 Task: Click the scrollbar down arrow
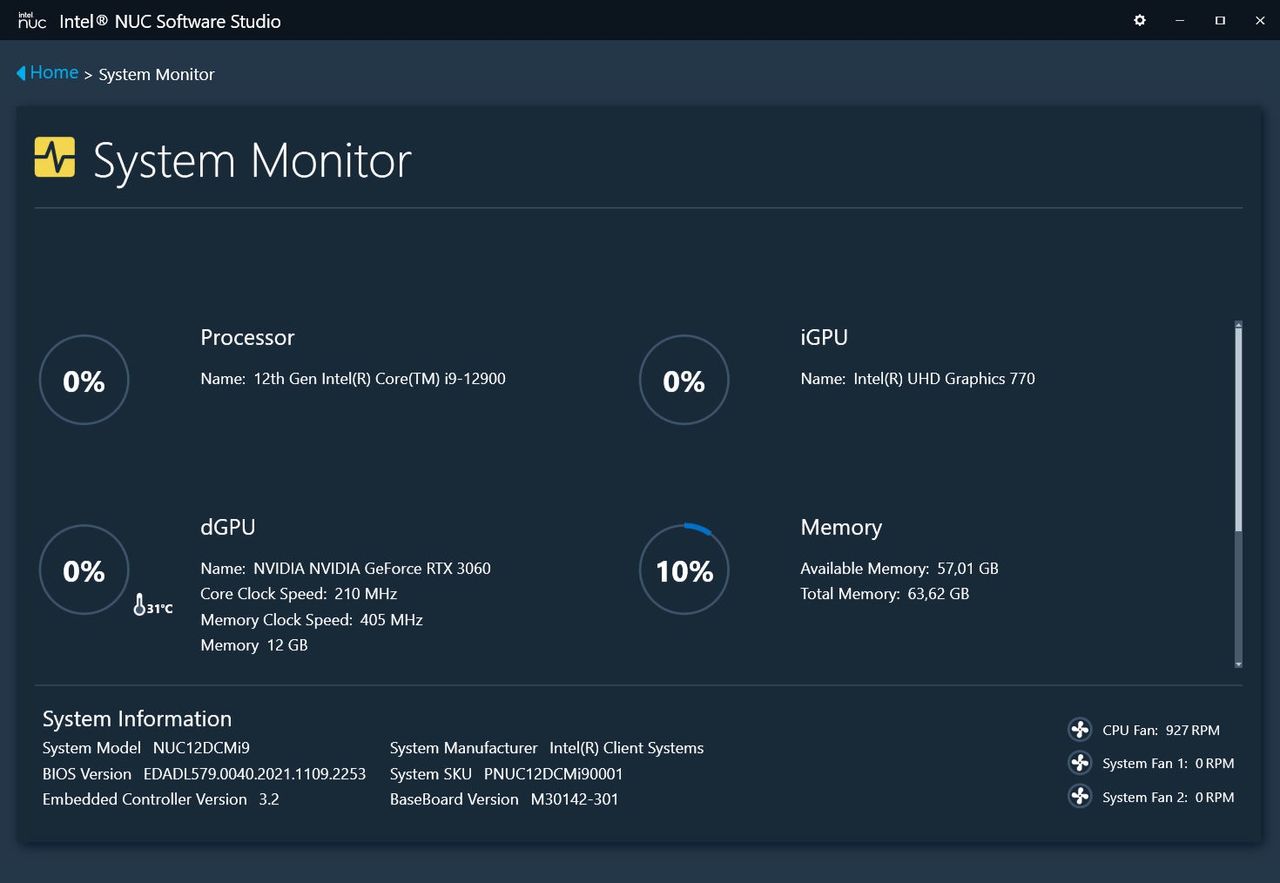click(x=1238, y=663)
